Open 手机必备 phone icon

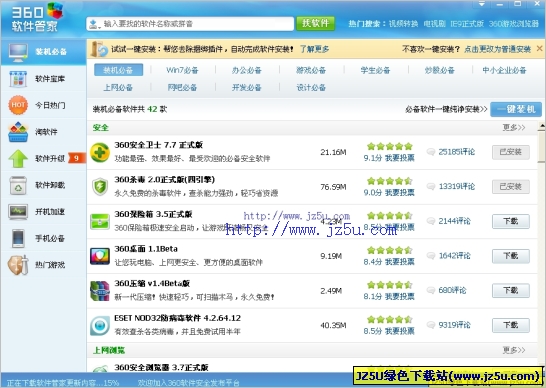(18, 239)
